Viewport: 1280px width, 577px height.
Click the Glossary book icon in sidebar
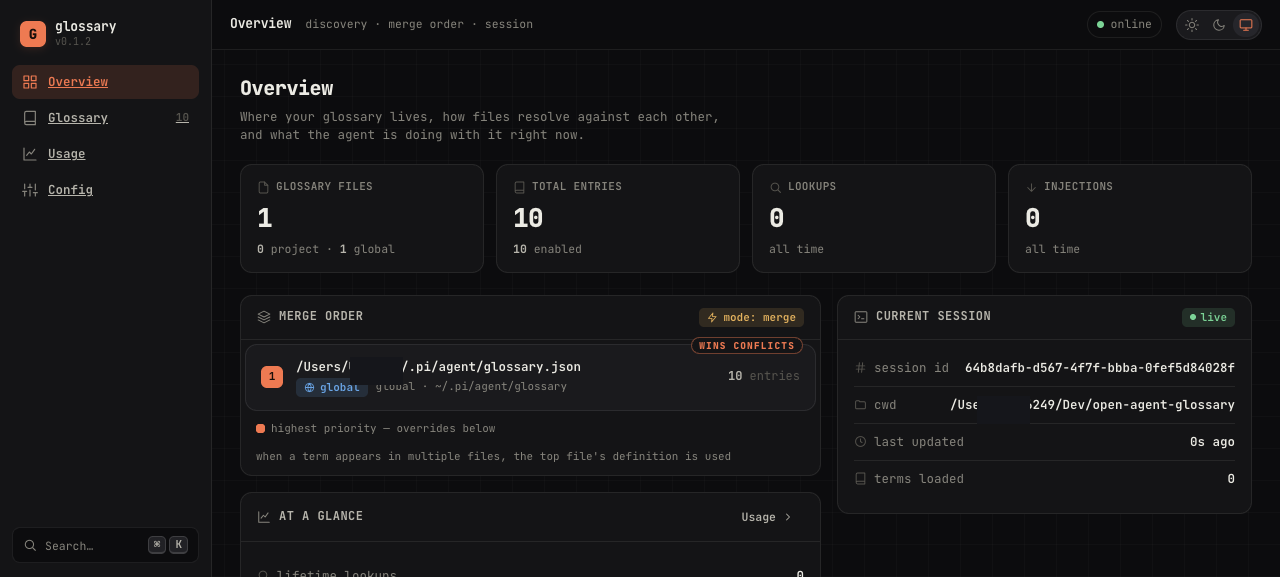[30, 118]
